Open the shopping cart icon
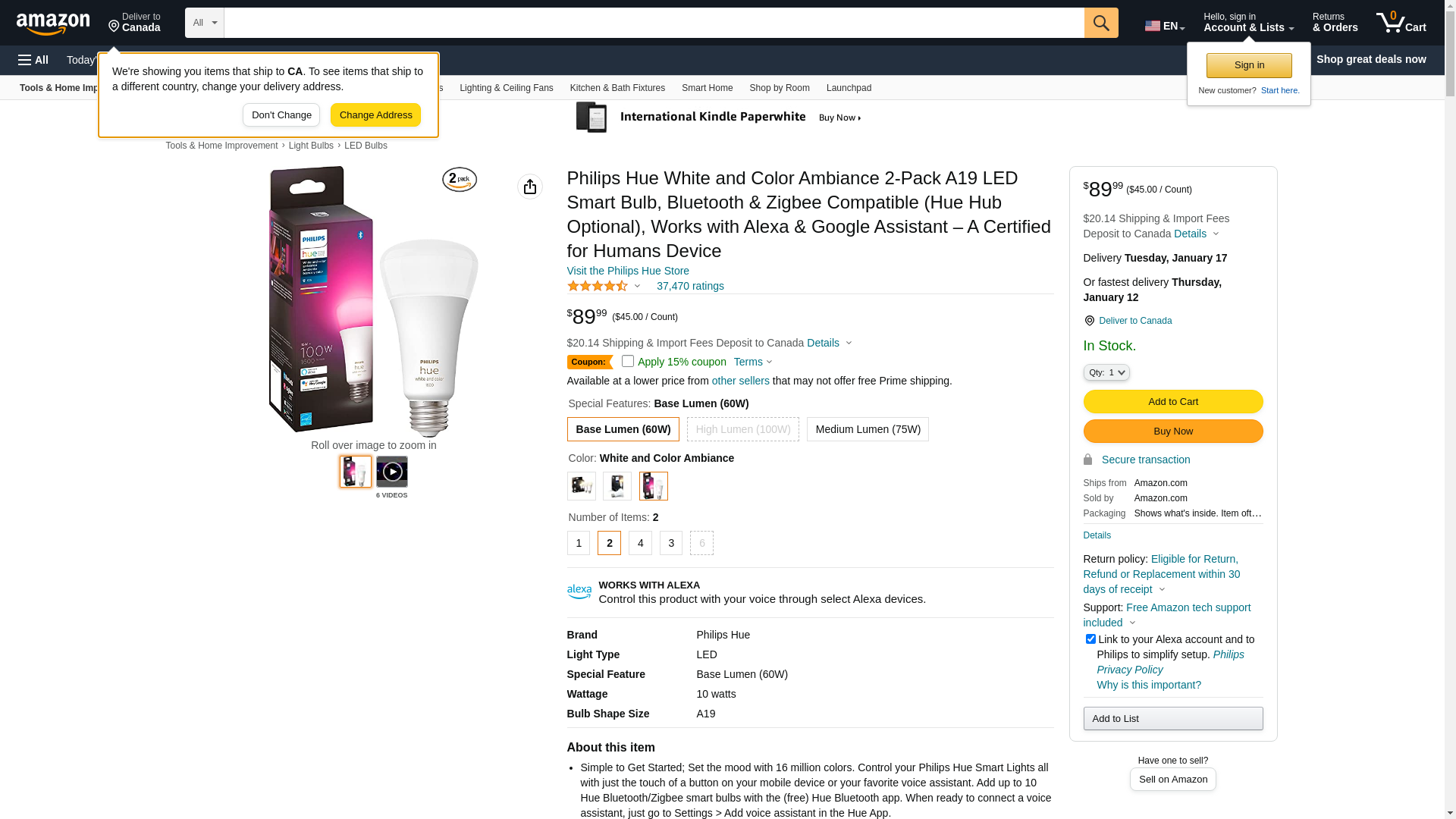 pyautogui.click(x=1401, y=23)
